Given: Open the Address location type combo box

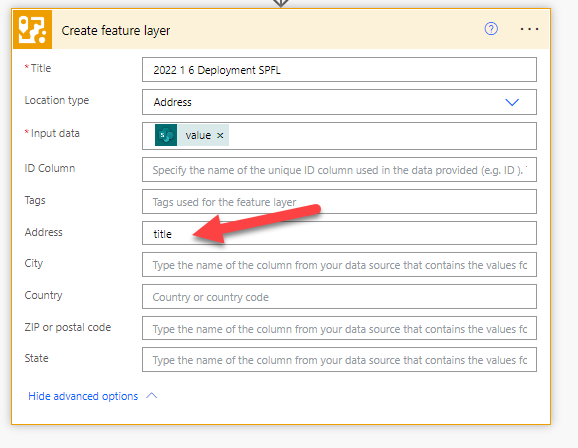Looking at the screenshot, I should [339, 102].
